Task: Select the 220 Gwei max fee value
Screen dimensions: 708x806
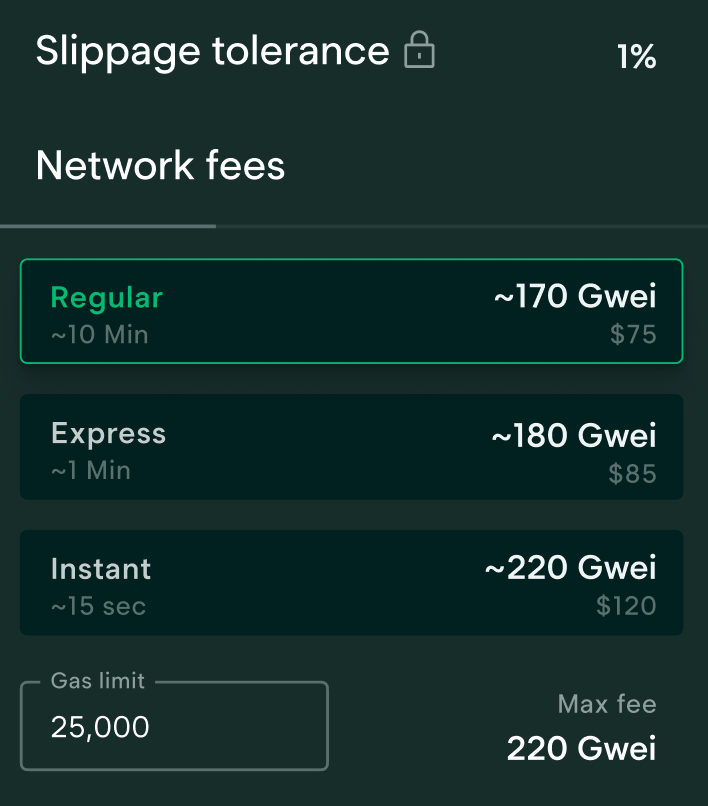Action: (581, 748)
